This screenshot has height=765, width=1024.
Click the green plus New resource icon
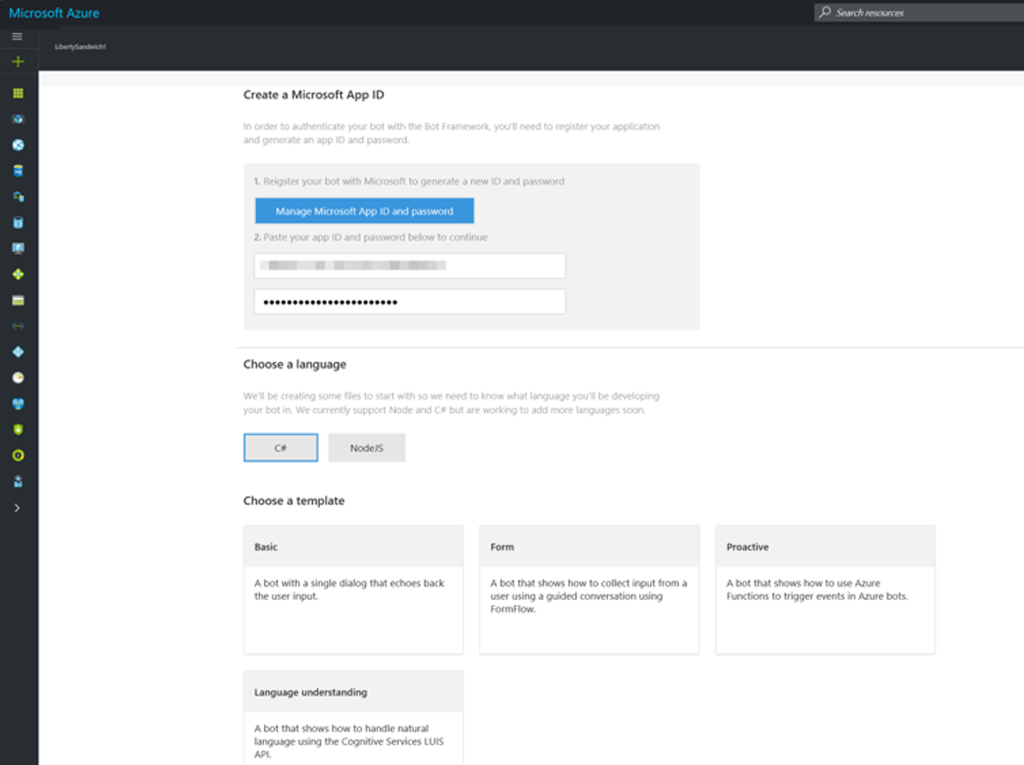[x=17, y=62]
